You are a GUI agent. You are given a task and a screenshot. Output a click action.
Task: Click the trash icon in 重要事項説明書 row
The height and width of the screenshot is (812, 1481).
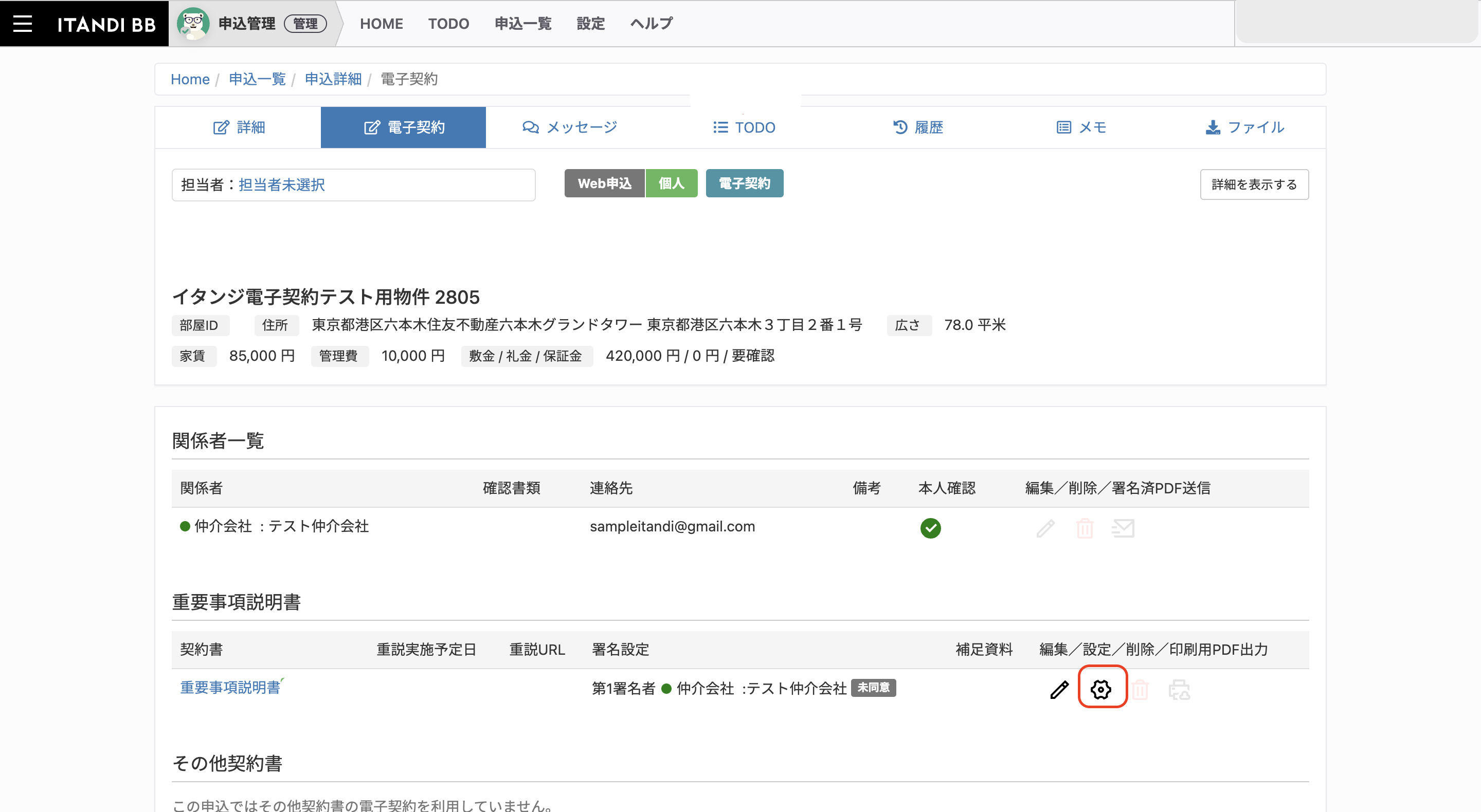coord(1141,689)
